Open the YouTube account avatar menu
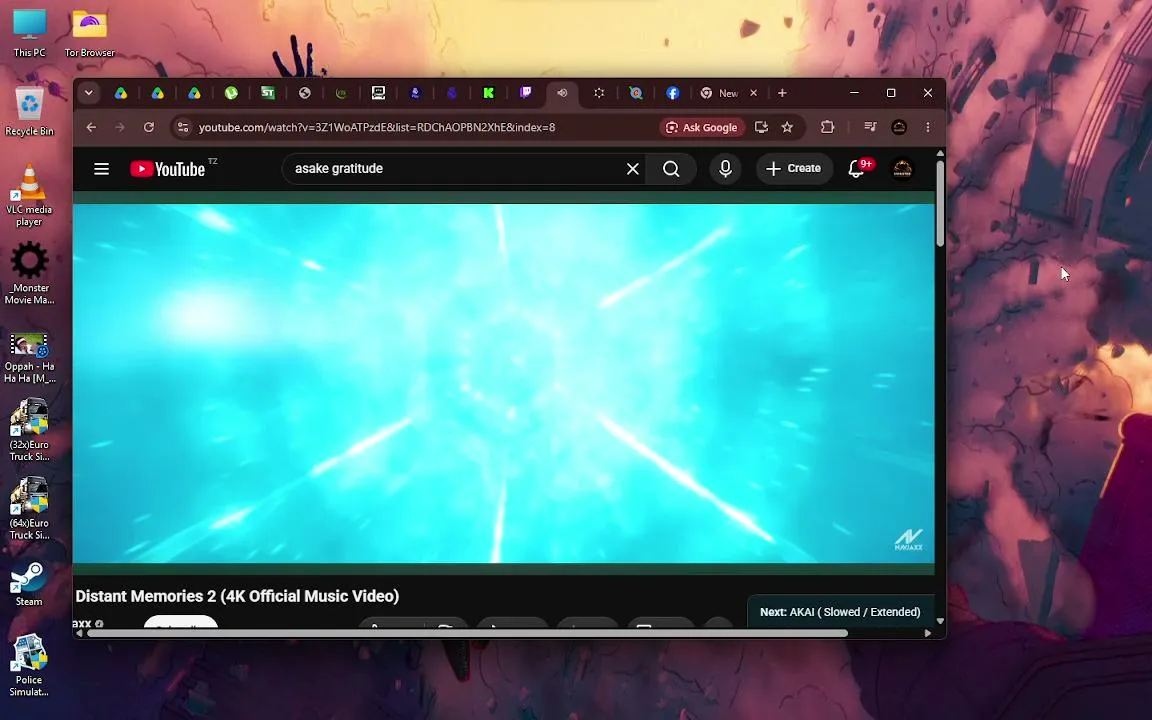The height and width of the screenshot is (720, 1152). (902, 169)
